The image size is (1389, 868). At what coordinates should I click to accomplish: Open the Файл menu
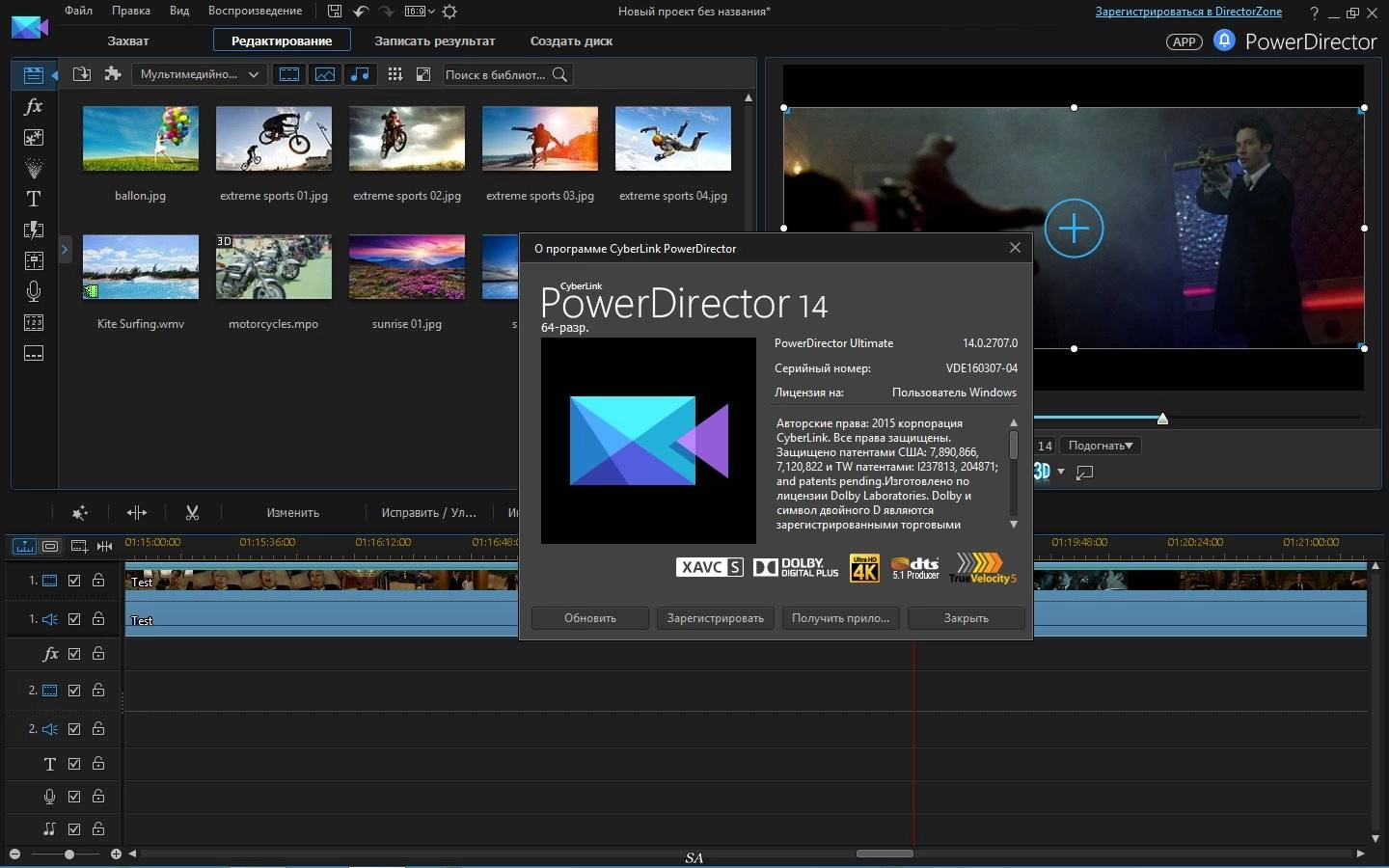point(79,11)
